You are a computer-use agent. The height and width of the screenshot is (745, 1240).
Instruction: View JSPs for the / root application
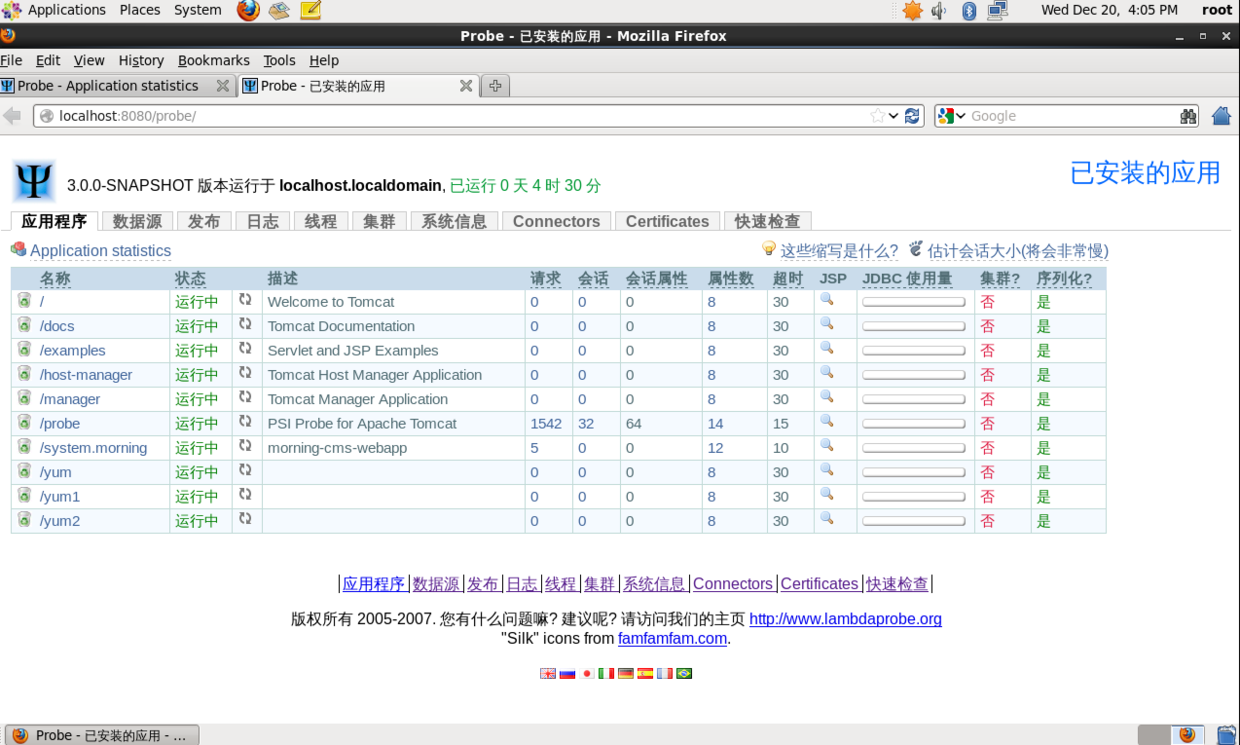tap(827, 299)
